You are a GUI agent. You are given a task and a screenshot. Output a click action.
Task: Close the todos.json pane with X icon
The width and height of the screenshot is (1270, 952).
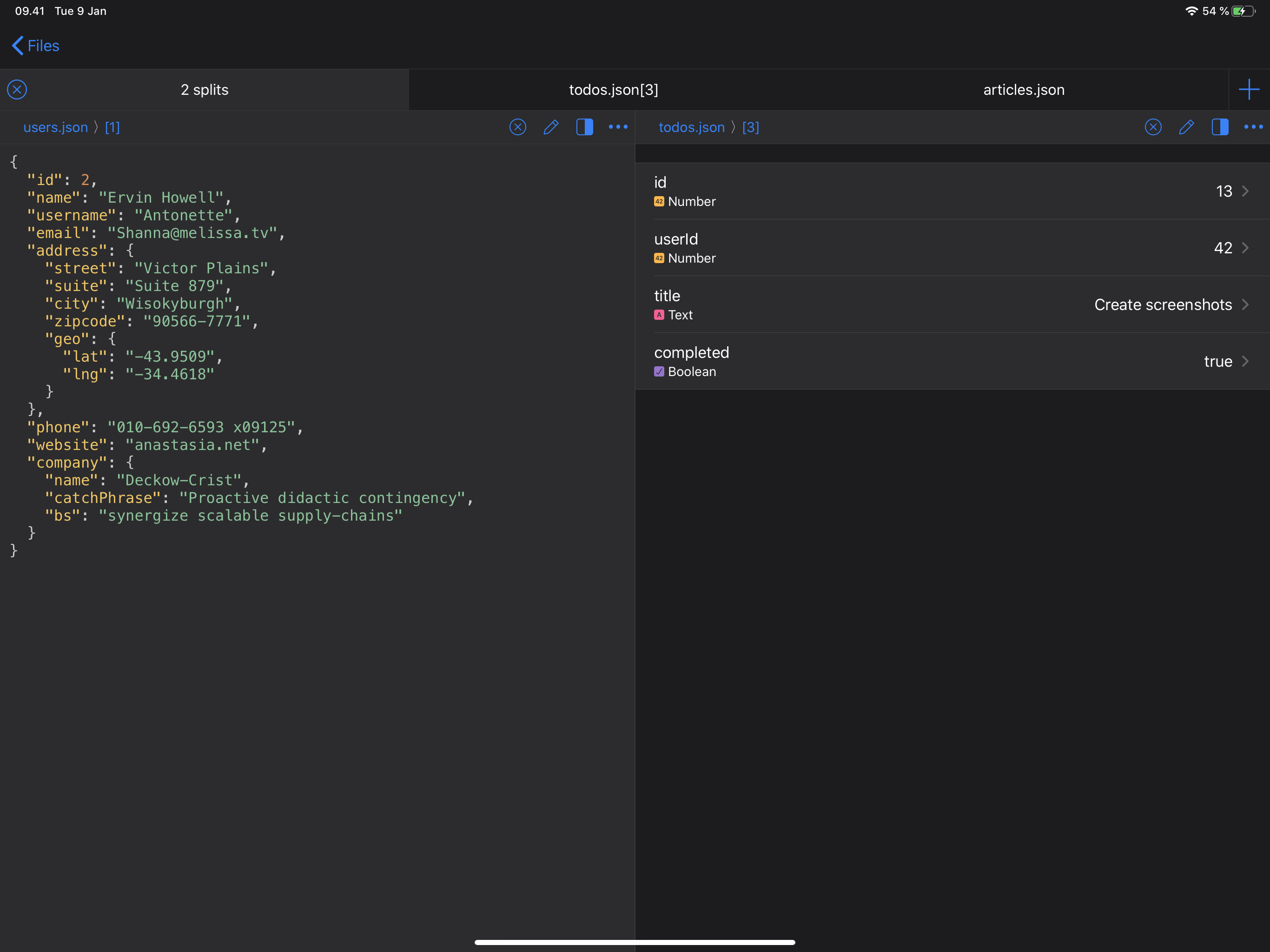(x=1153, y=127)
